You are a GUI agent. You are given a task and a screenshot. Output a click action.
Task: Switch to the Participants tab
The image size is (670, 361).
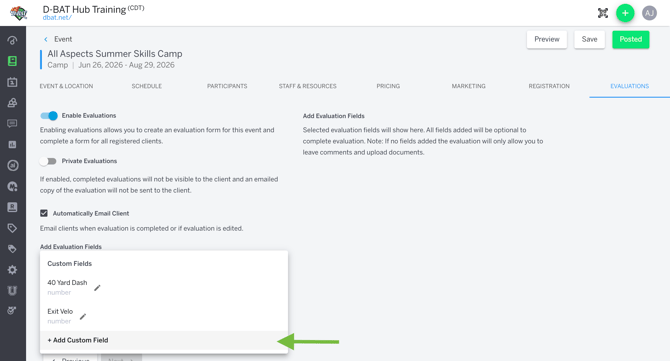coord(227,86)
